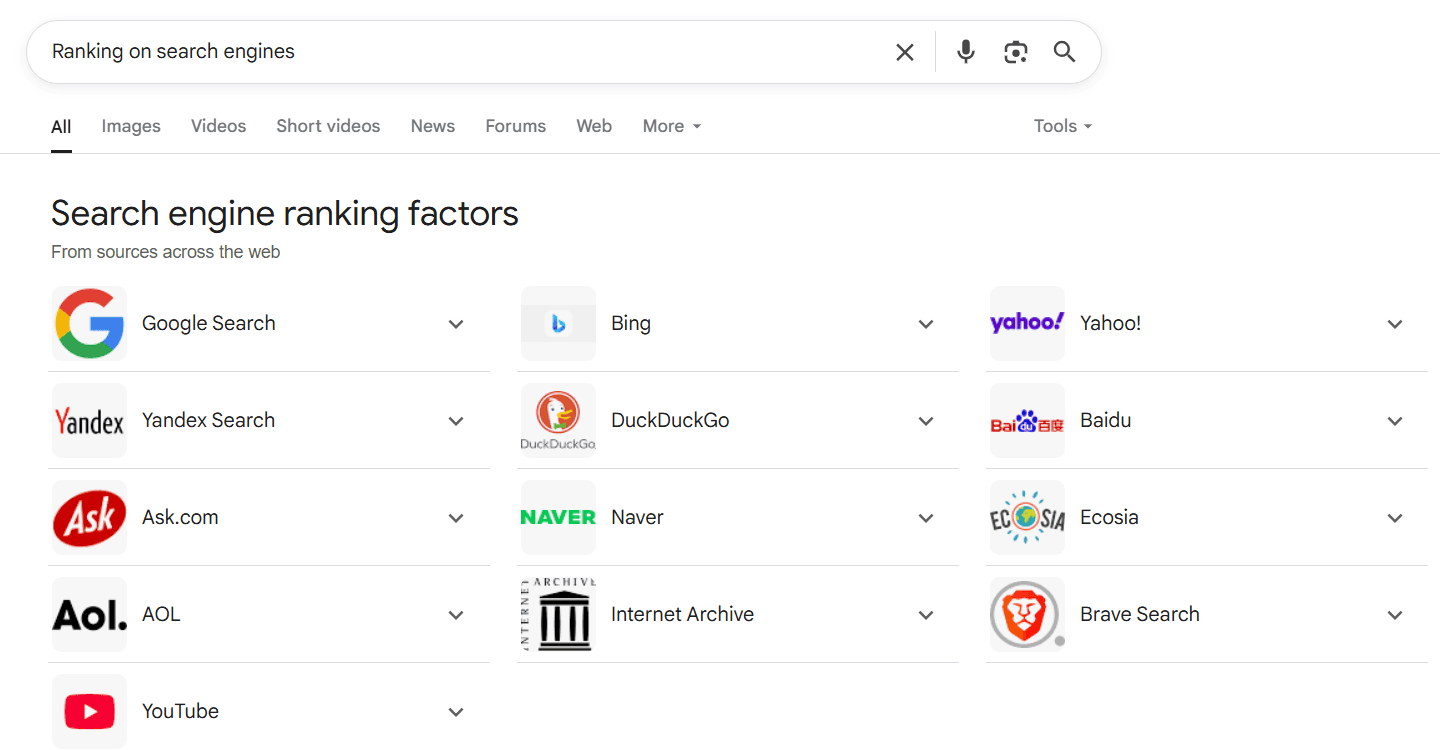The width and height of the screenshot is (1440, 750).
Task: Click the red Ask logo thumbnail
Action: 89,518
